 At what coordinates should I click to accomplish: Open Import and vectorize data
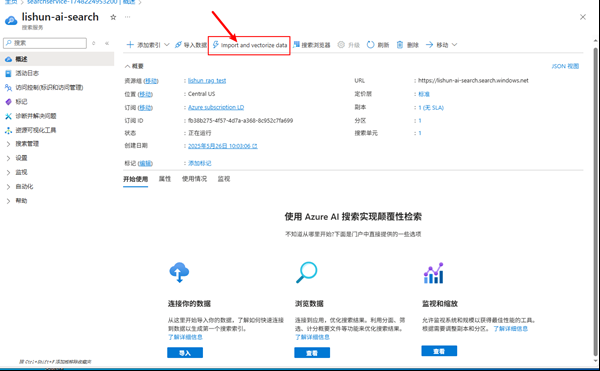(x=249, y=45)
